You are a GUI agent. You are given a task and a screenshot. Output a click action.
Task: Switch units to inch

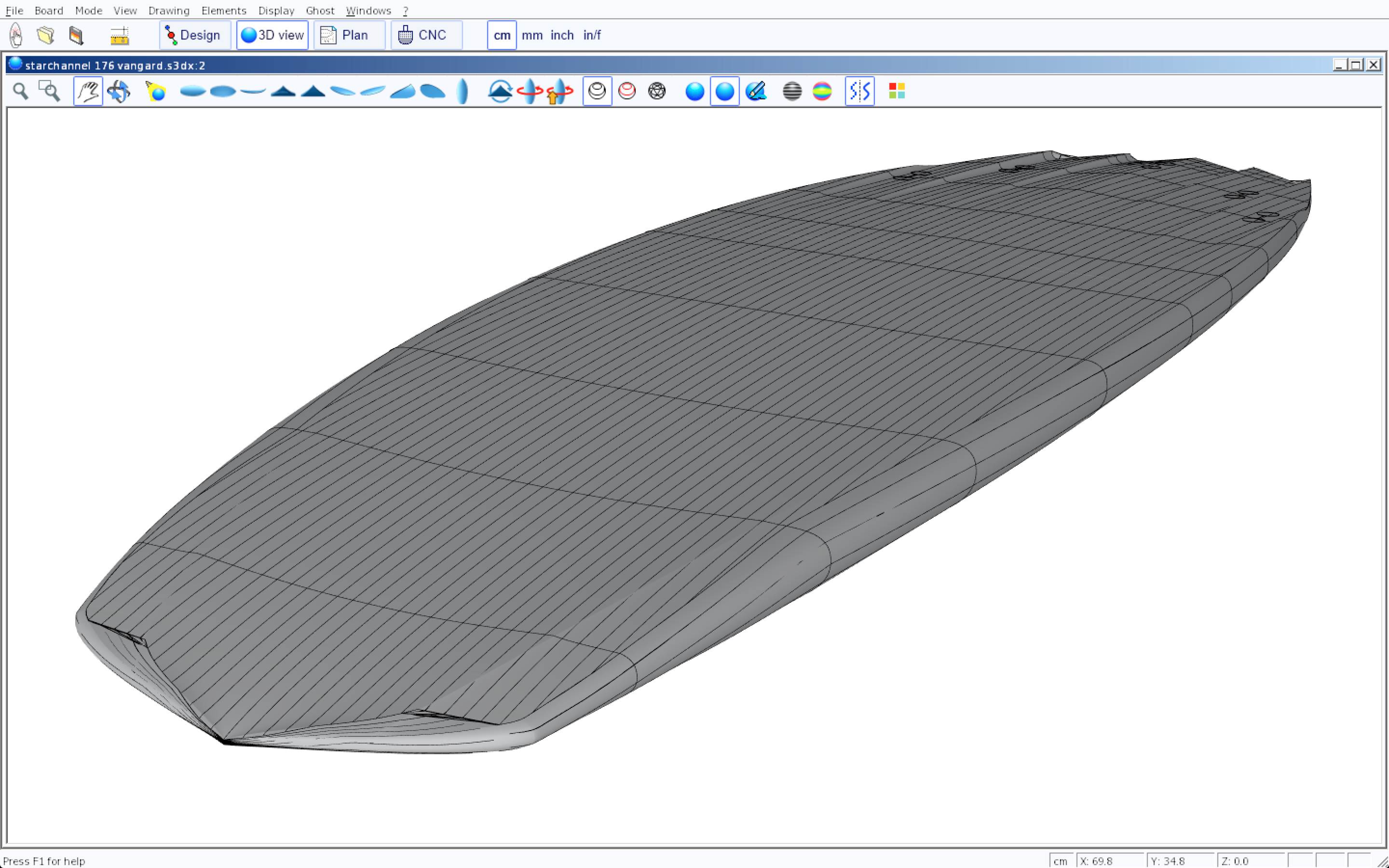tap(562, 36)
